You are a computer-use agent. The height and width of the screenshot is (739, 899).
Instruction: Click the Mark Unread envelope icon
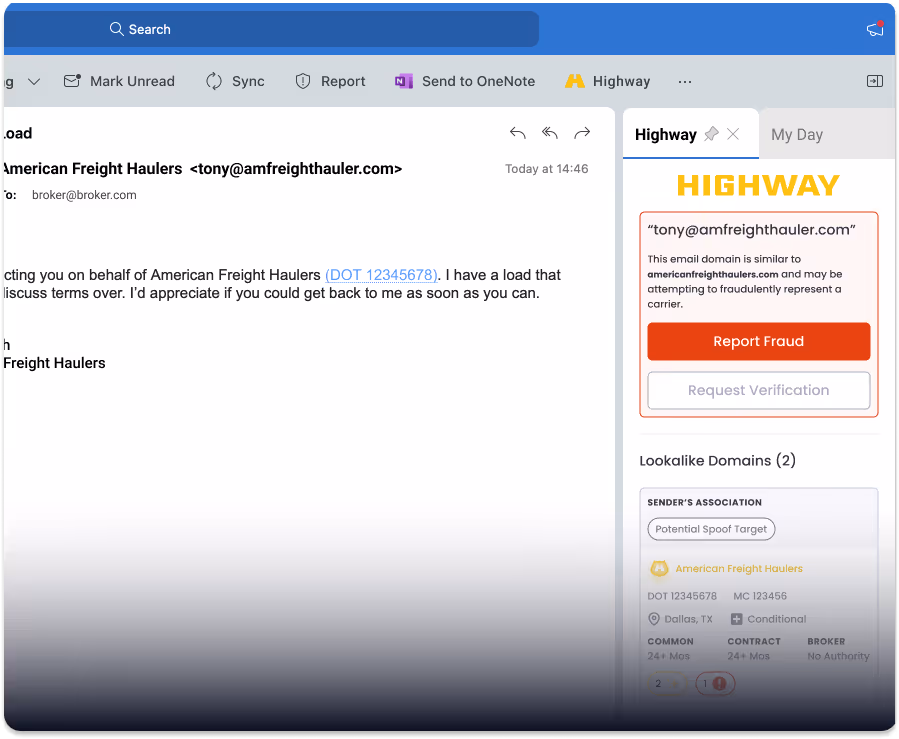tap(72, 81)
